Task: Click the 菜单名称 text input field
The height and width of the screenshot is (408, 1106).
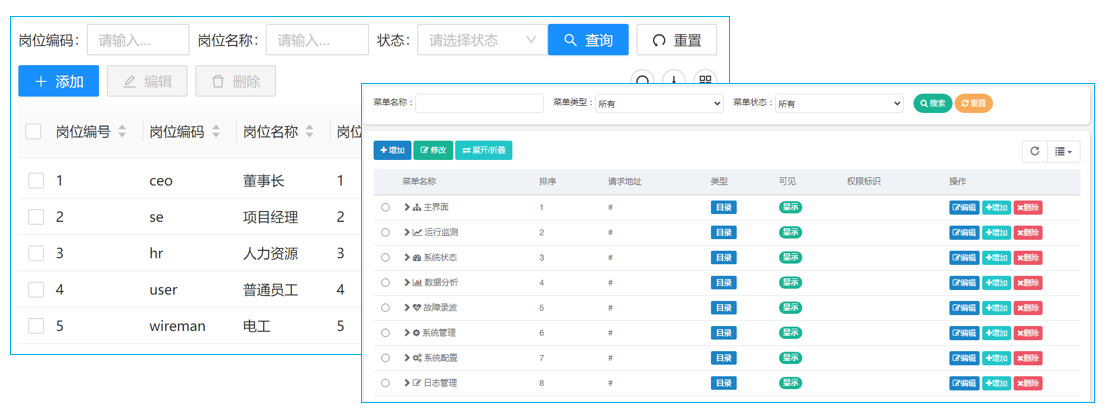Action: (x=479, y=103)
